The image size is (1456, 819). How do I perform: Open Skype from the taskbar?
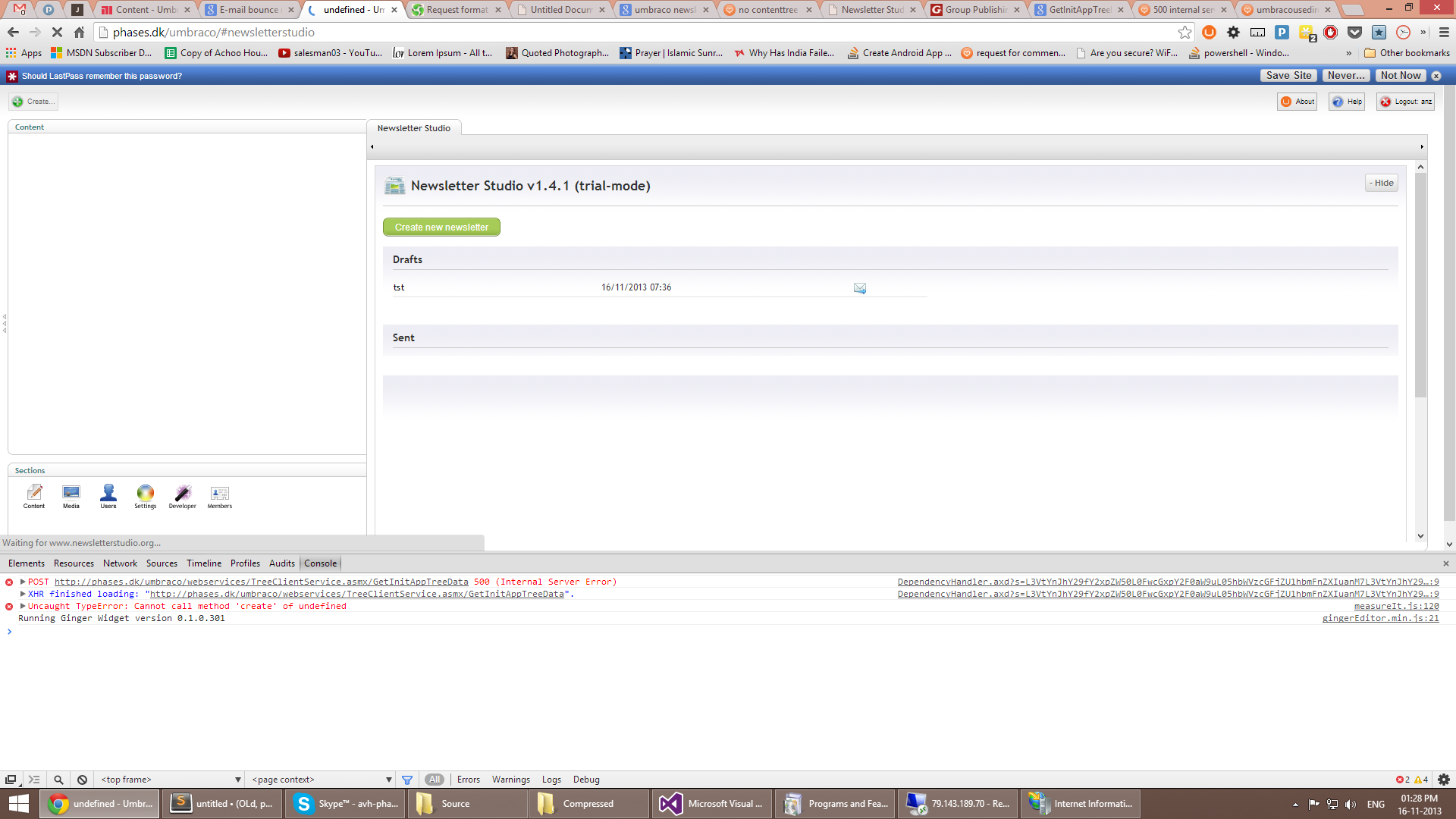[x=346, y=804]
